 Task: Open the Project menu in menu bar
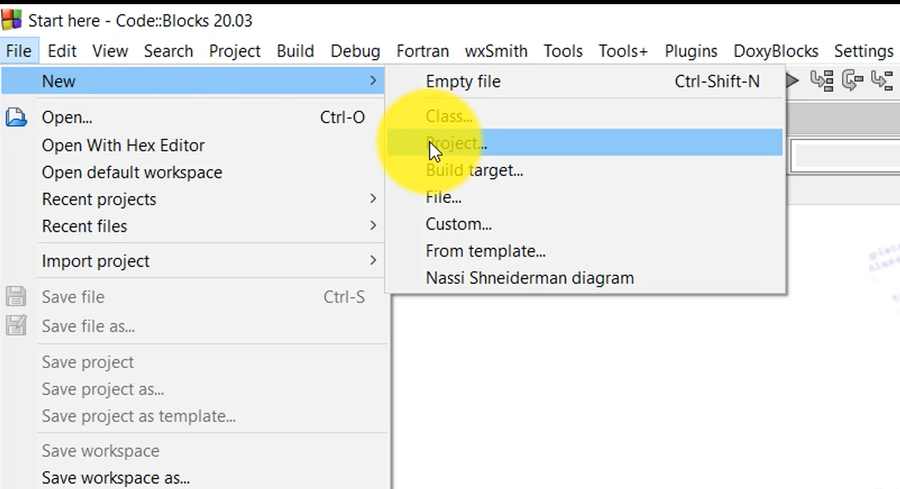point(235,51)
